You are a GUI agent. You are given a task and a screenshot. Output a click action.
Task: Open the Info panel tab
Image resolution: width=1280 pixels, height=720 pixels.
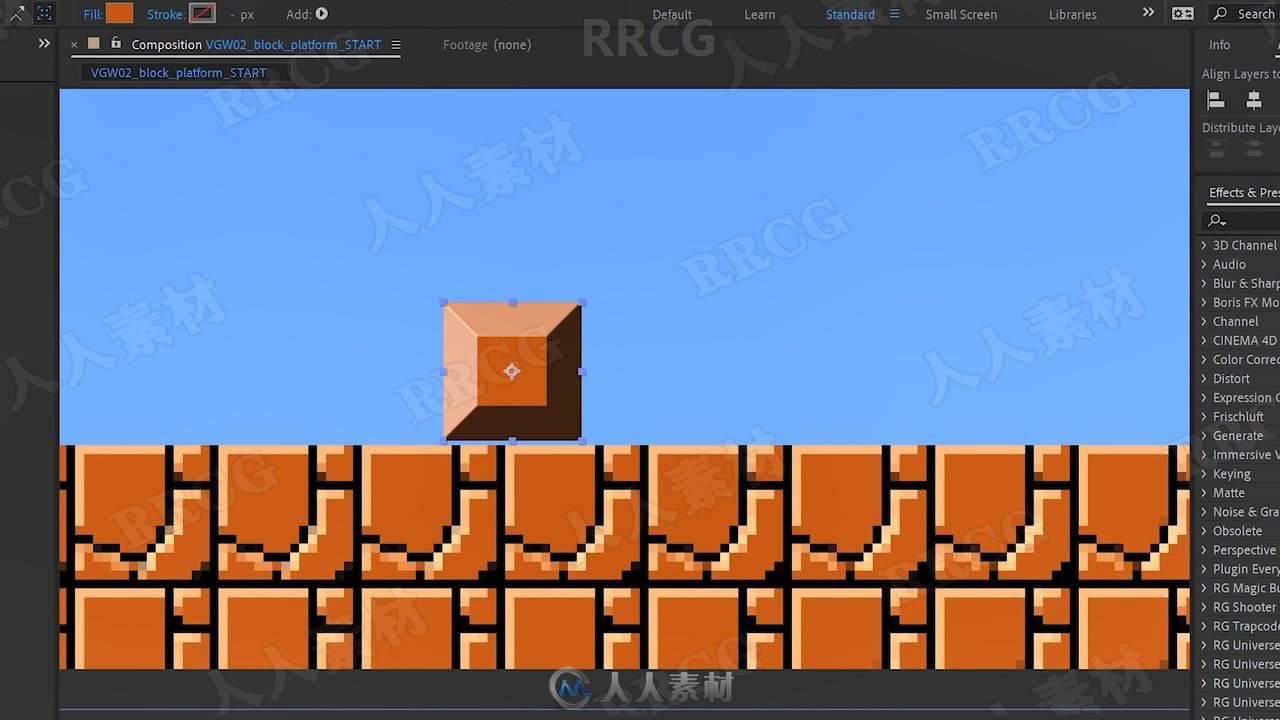point(1220,45)
